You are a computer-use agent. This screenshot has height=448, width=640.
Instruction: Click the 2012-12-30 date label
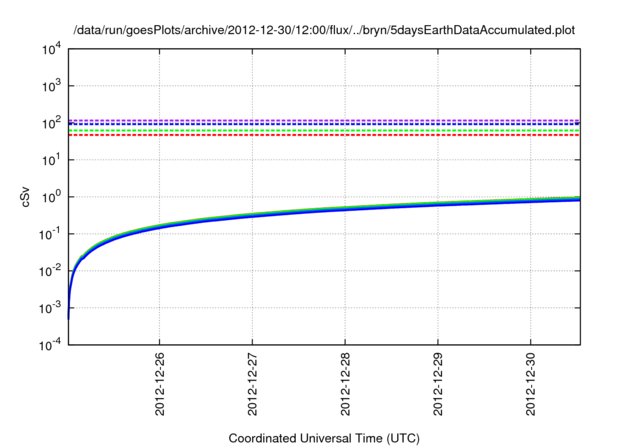point(531,384)
